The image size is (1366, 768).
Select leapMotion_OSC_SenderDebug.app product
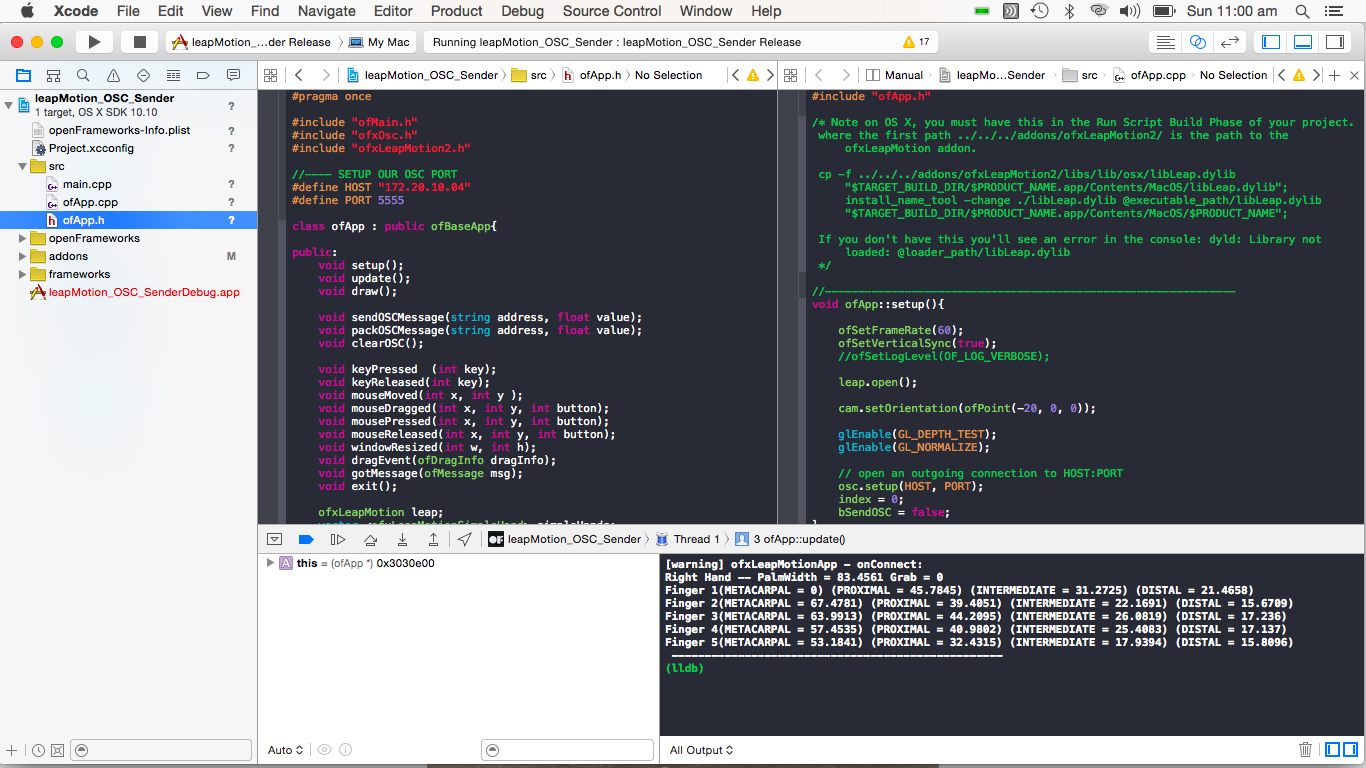point(144,292)
